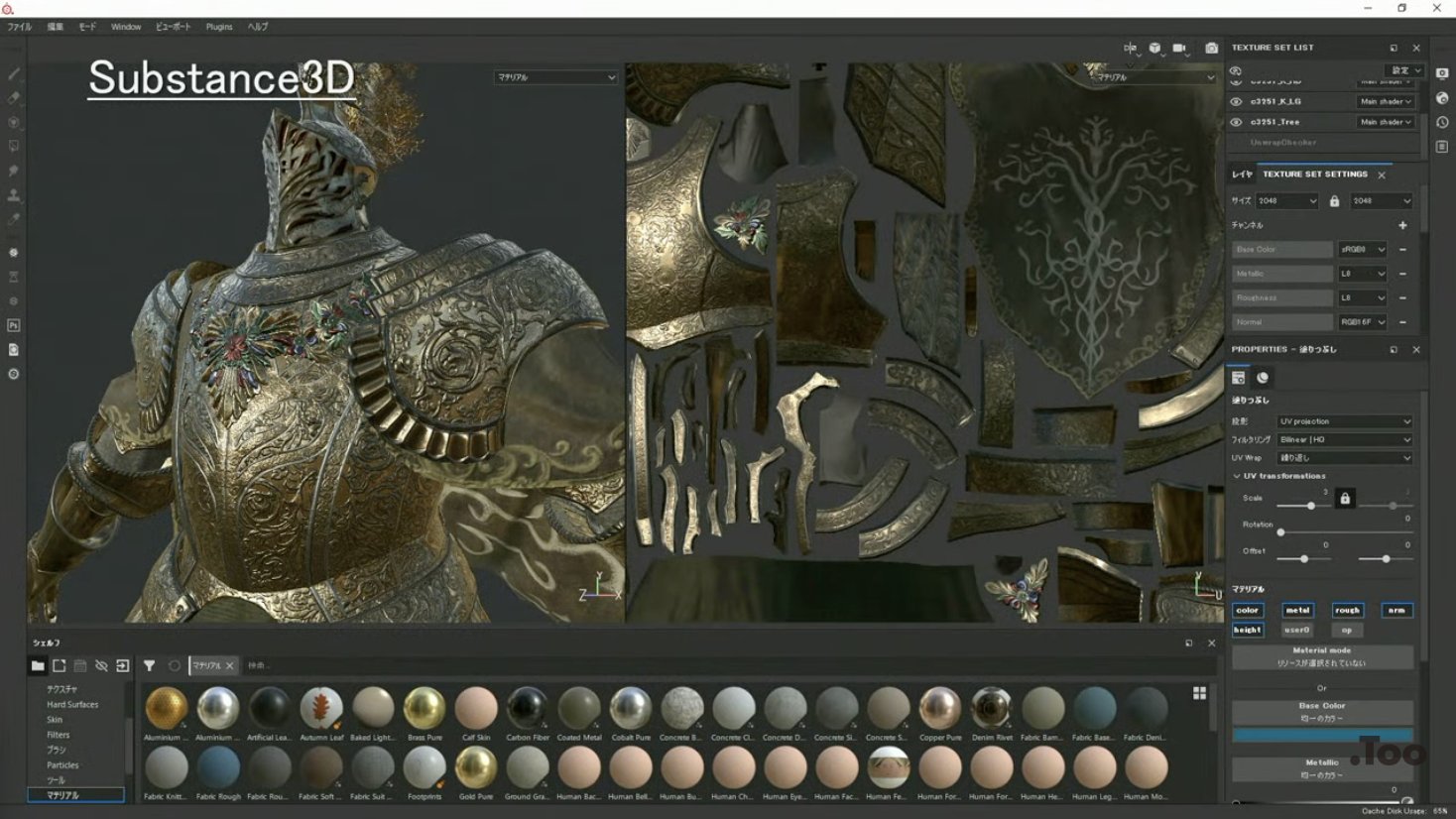
Task: Hide the c3251_Tree texture set
Action: tap(1236, 122)
